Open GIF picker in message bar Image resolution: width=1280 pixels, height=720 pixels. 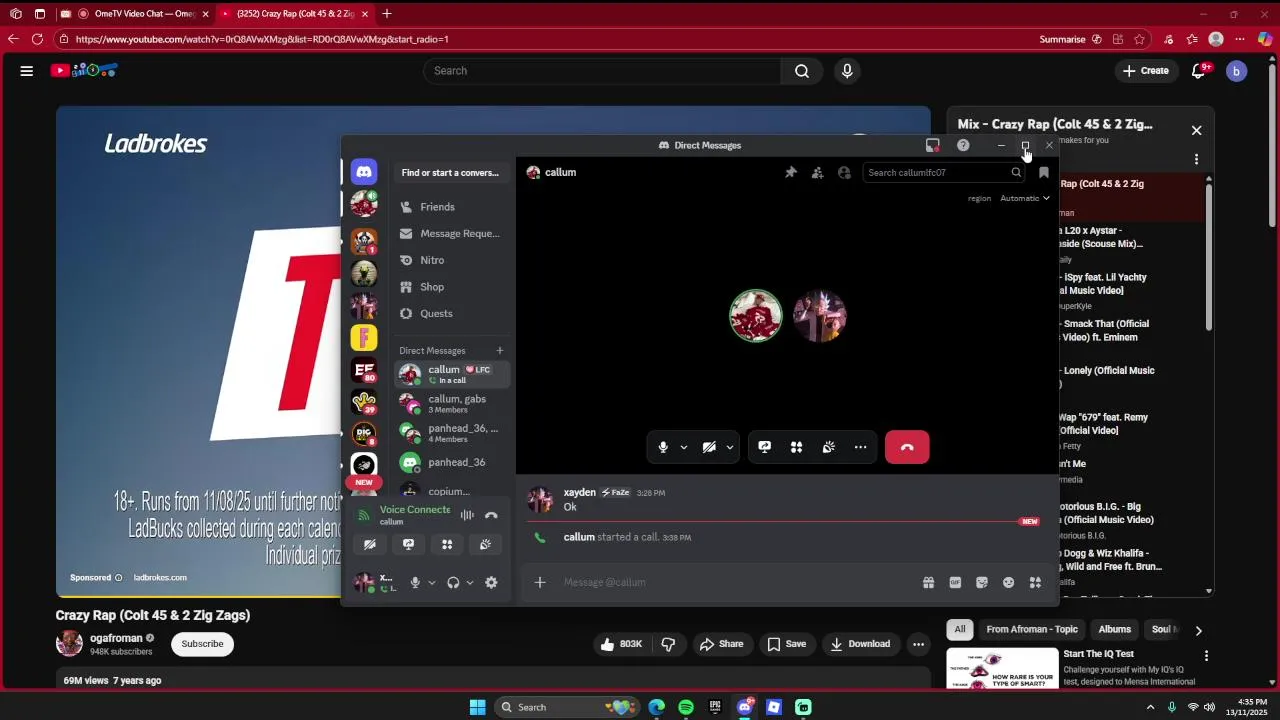[955, 582]
